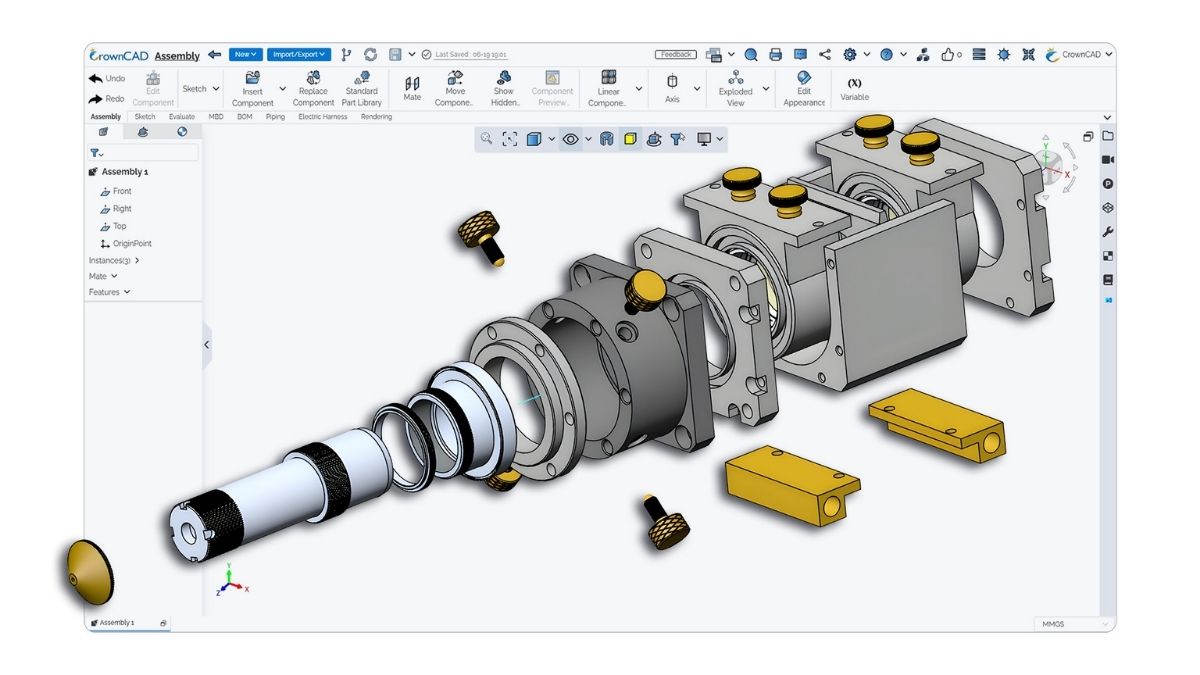This screenshot has width=1200, height=675.
Task: Toggle the yellow shaded display mode button
Action: (630, 140)
